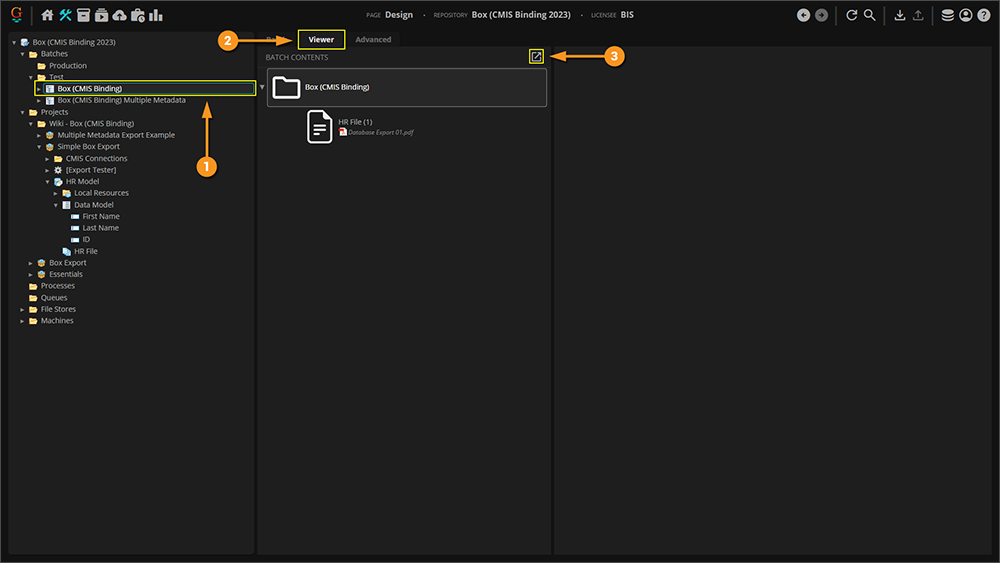Refresh the tree with the reload icon
This screenshot has height=563, width=1000.
point(851,15)
